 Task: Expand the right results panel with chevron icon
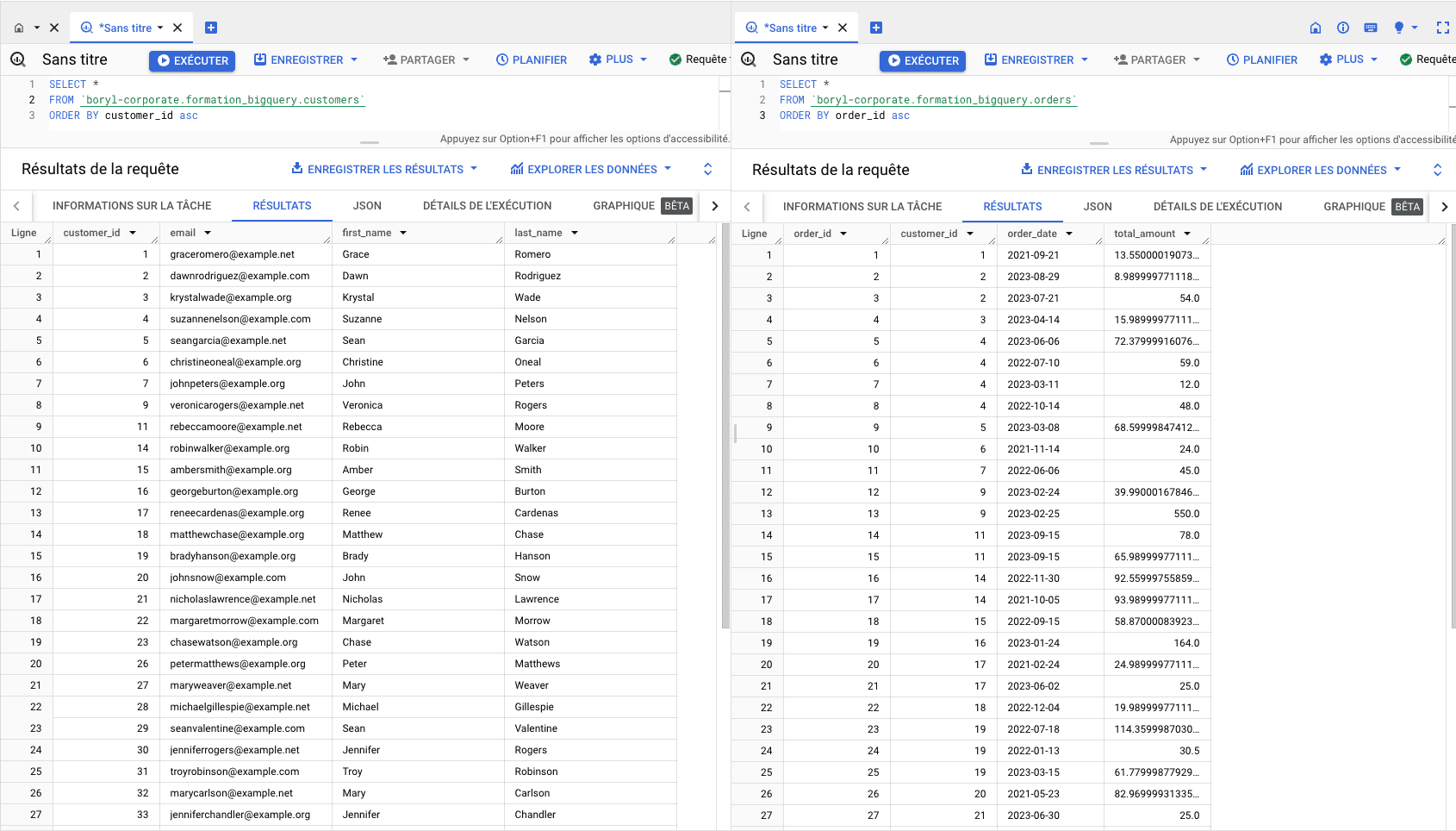1438,170
